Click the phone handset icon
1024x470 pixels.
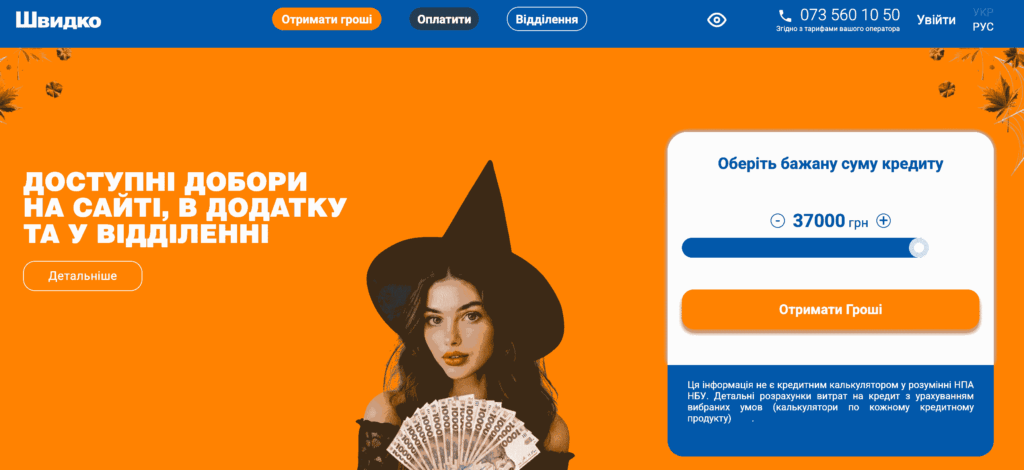(785, 16)
